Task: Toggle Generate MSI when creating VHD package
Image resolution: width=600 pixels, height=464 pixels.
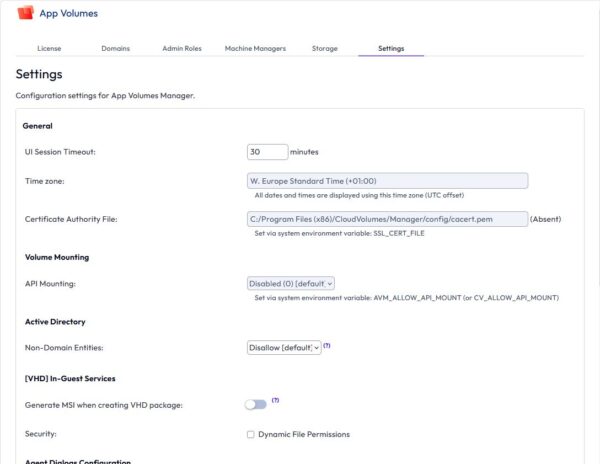Action: click(x=256, y=404)
